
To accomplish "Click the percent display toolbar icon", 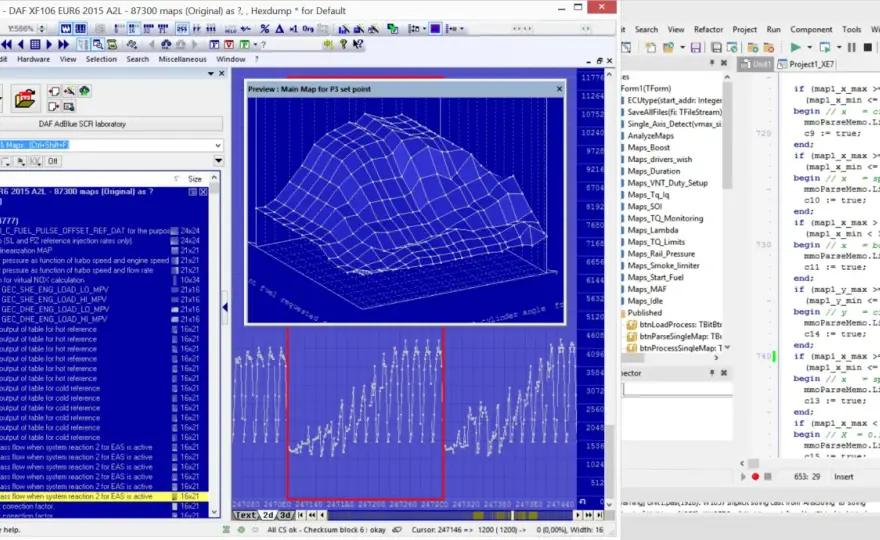I will (x=264, y=29).
